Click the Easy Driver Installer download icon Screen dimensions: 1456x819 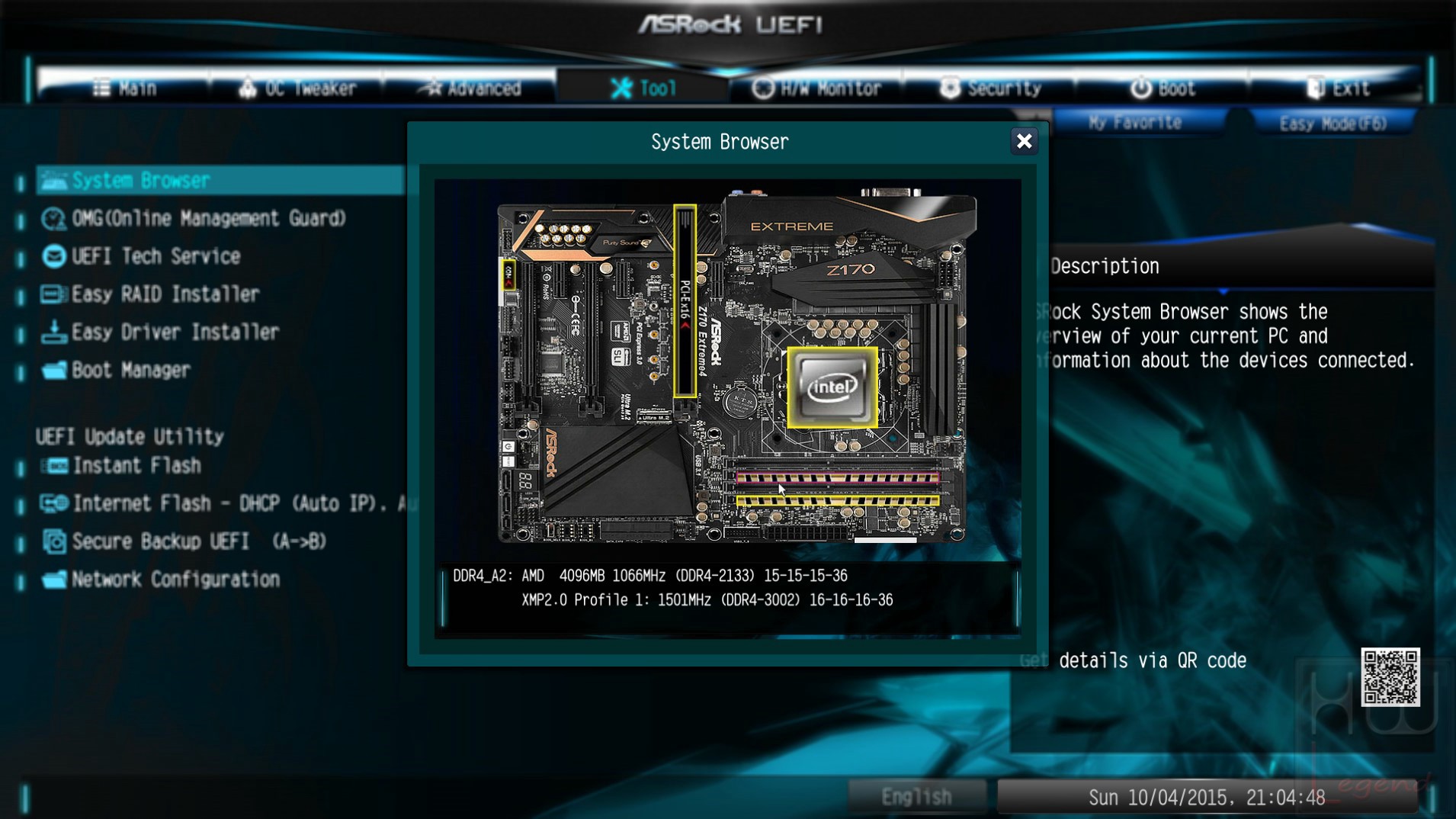pyautogui.click(x=53, y=332)
